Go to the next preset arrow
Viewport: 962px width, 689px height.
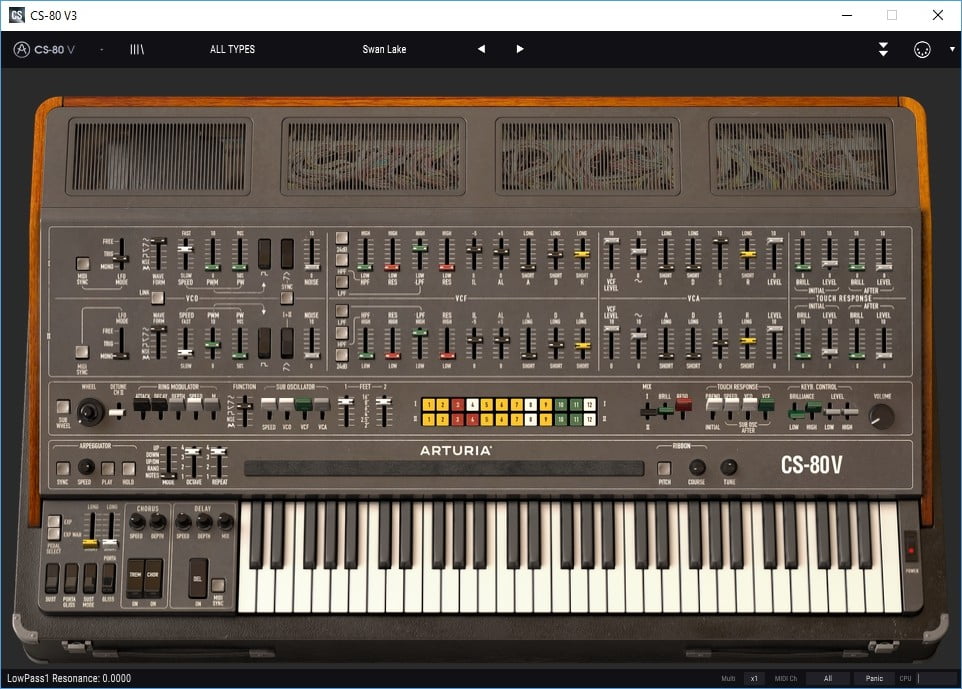(x=520, y=49)
